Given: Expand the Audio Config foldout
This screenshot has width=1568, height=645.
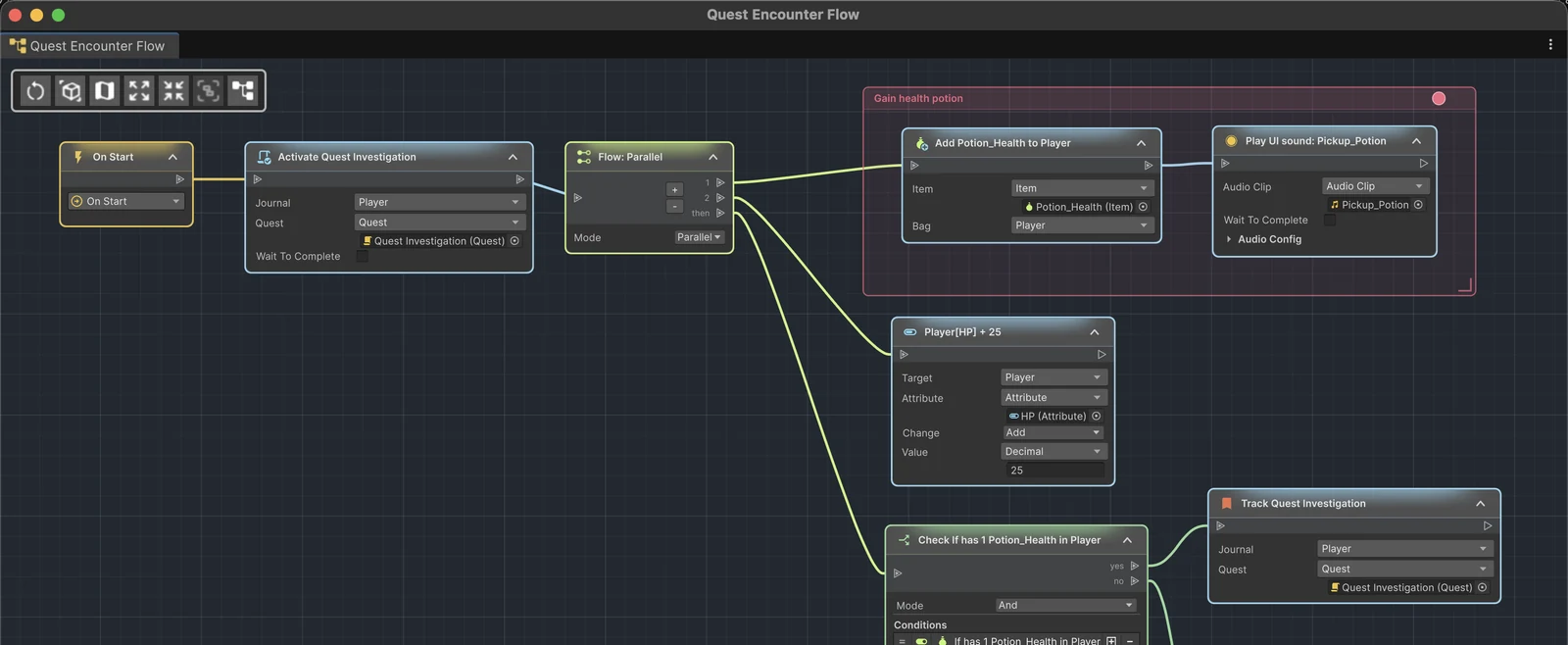Looking at the screenshot, I should click(1229, 239).
